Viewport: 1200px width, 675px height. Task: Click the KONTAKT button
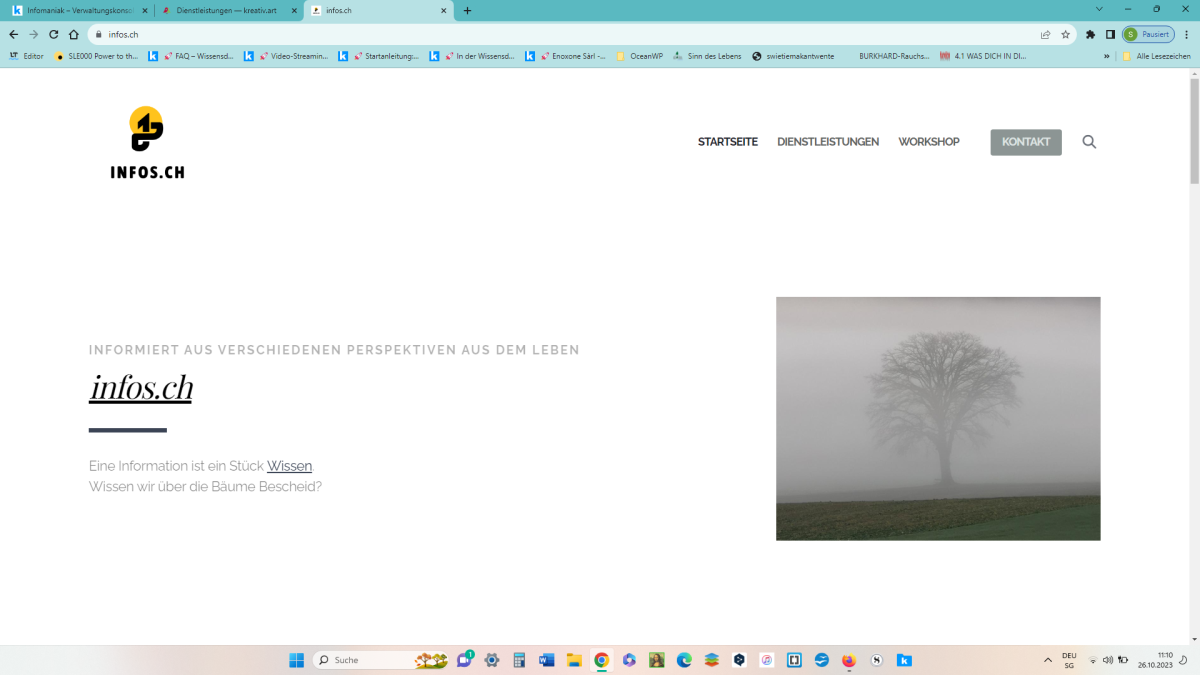click(x=1026, y=142)
